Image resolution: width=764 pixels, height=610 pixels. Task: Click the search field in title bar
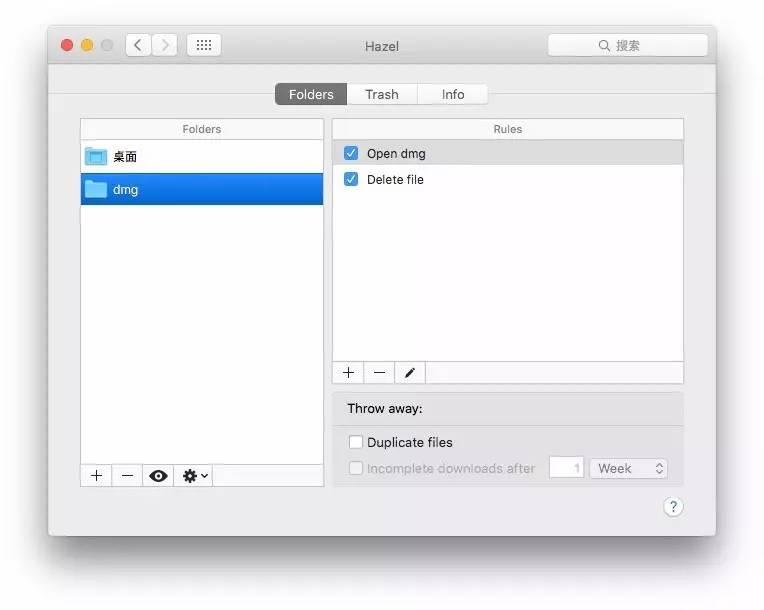click(x=628, y=45)
